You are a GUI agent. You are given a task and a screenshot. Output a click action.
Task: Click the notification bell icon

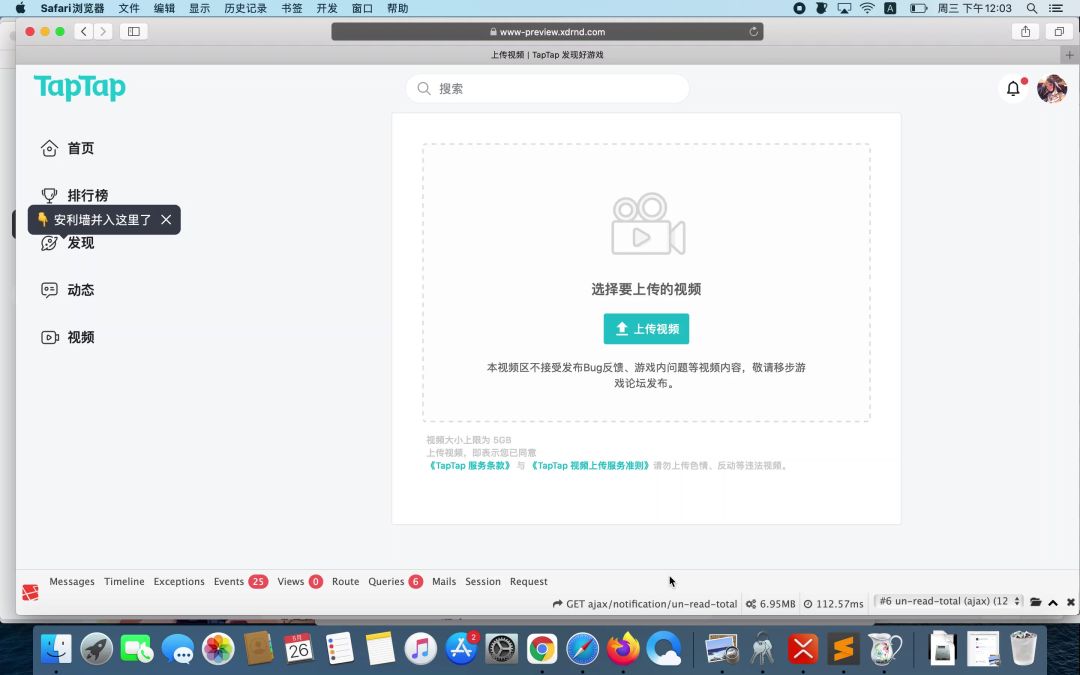click(x=1013, y=89)
